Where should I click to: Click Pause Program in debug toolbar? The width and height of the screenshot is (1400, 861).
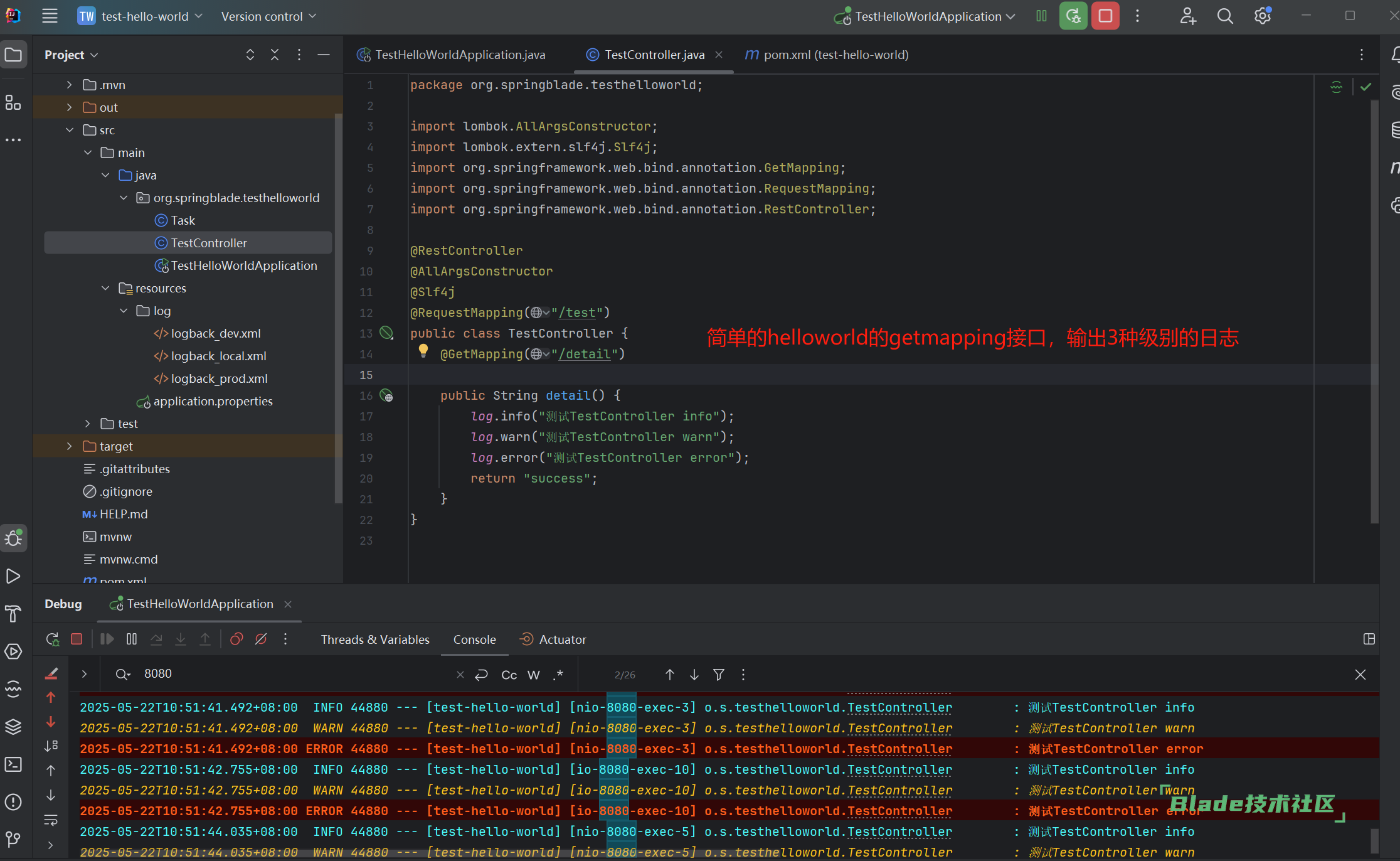click(x=132, y=639)
